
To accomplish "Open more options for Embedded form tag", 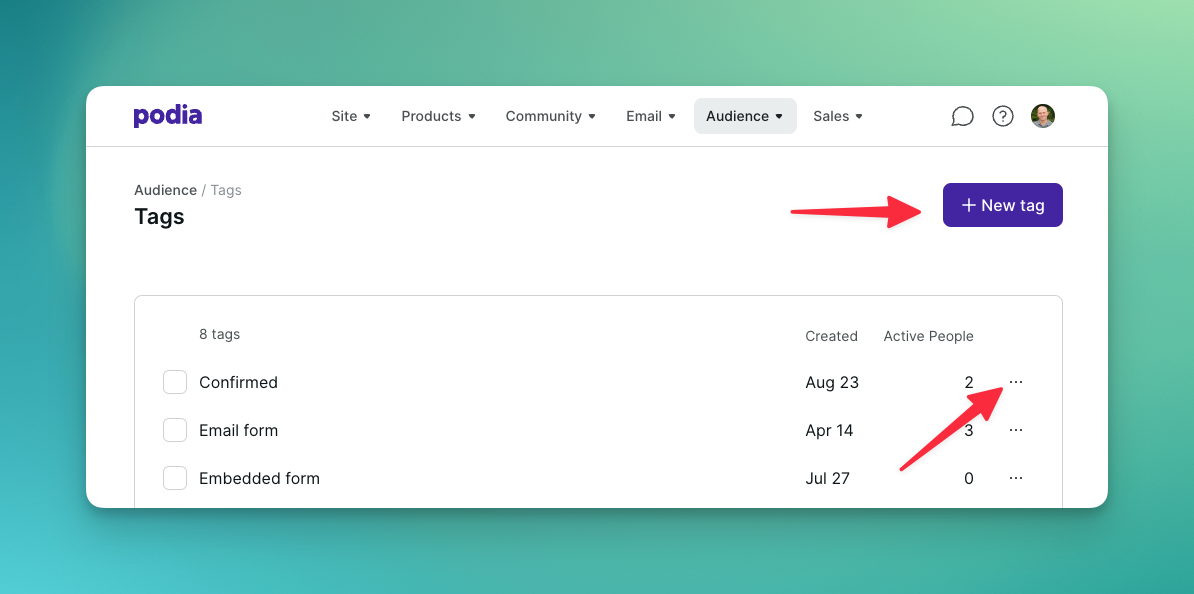I will (x=1016, y=478).
